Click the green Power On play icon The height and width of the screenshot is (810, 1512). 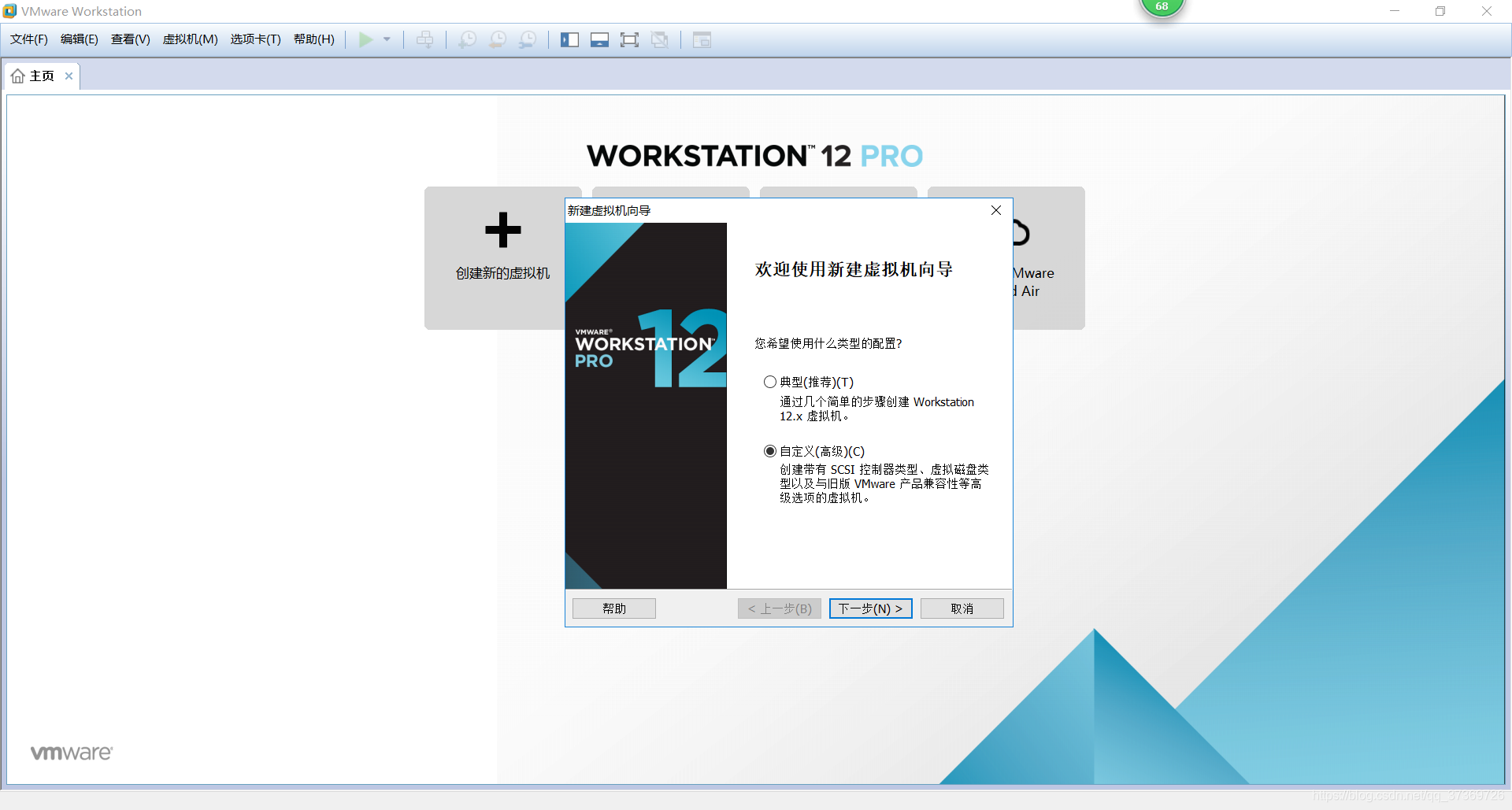[x=365, y=39]
